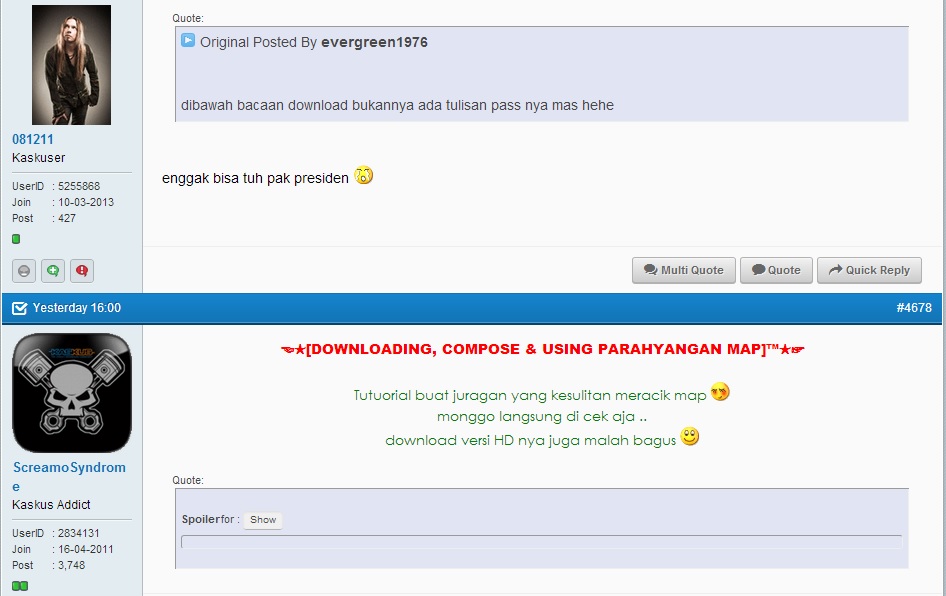Toggle the checkbox beside 'Yesterday 16:00'

[19, 308]
